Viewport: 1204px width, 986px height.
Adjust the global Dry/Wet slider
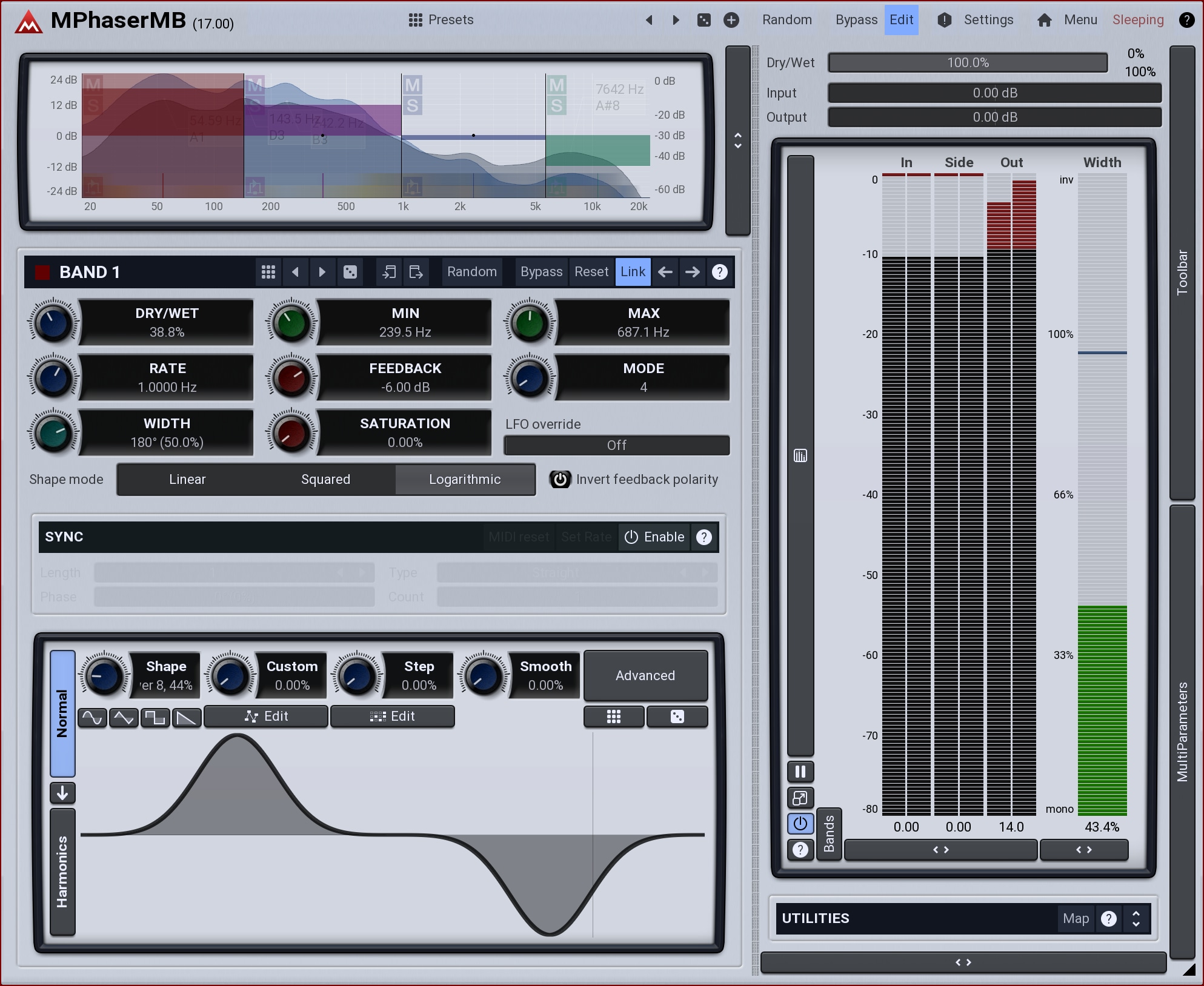968,63
